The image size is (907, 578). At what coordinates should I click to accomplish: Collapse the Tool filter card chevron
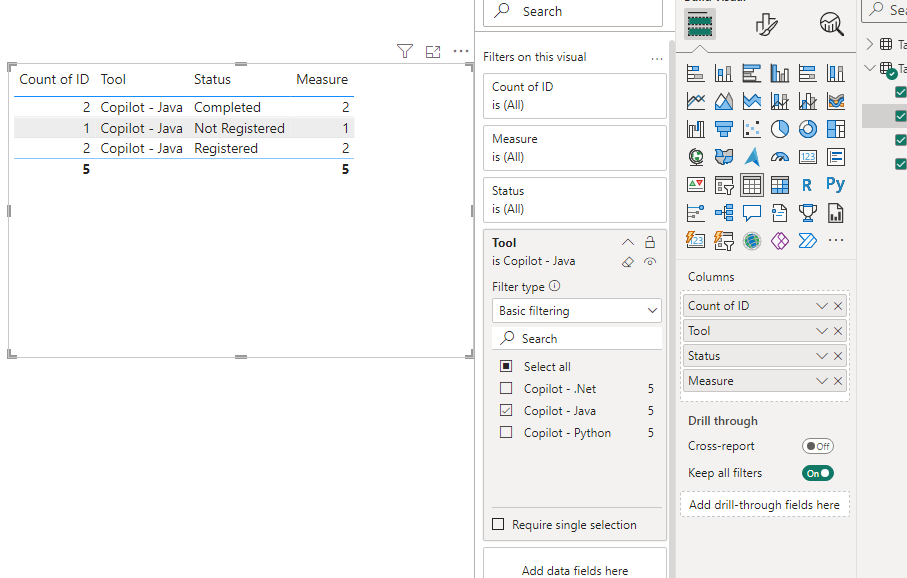click(x=628, y=242)
